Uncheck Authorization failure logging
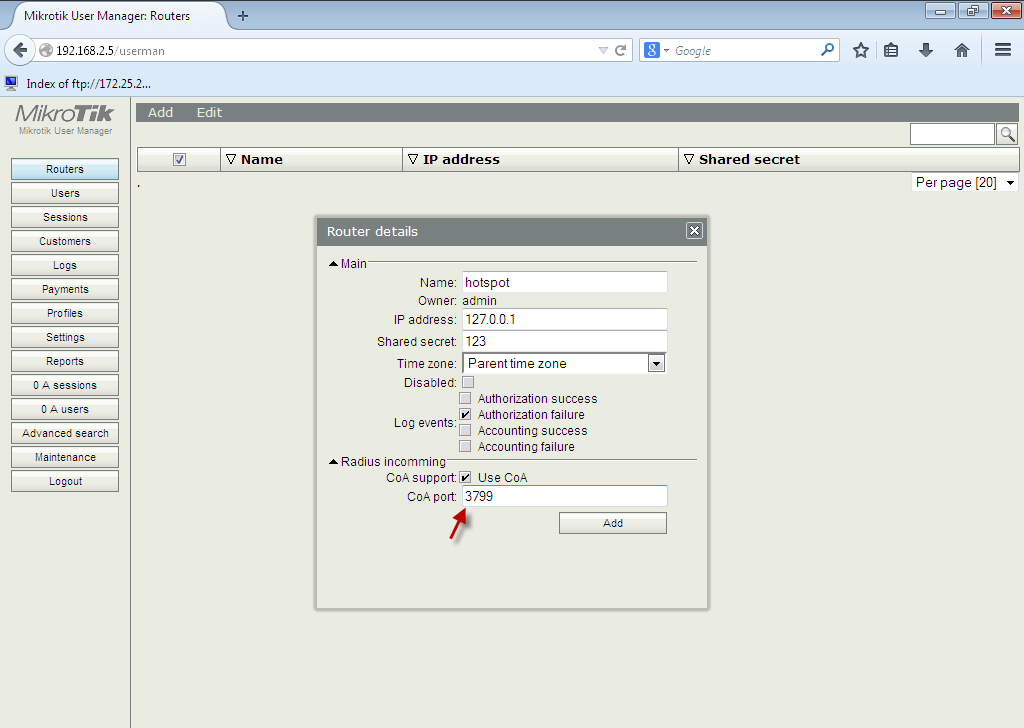This screenshot has height=728, width=1024. pos(465,415)
